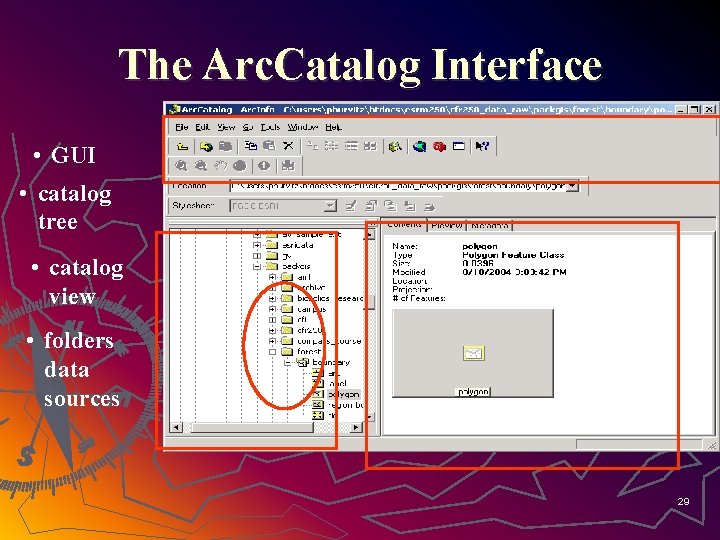The image size is (720, 540).
Task: Switch to the Contents tab
Action: point(404,225)
